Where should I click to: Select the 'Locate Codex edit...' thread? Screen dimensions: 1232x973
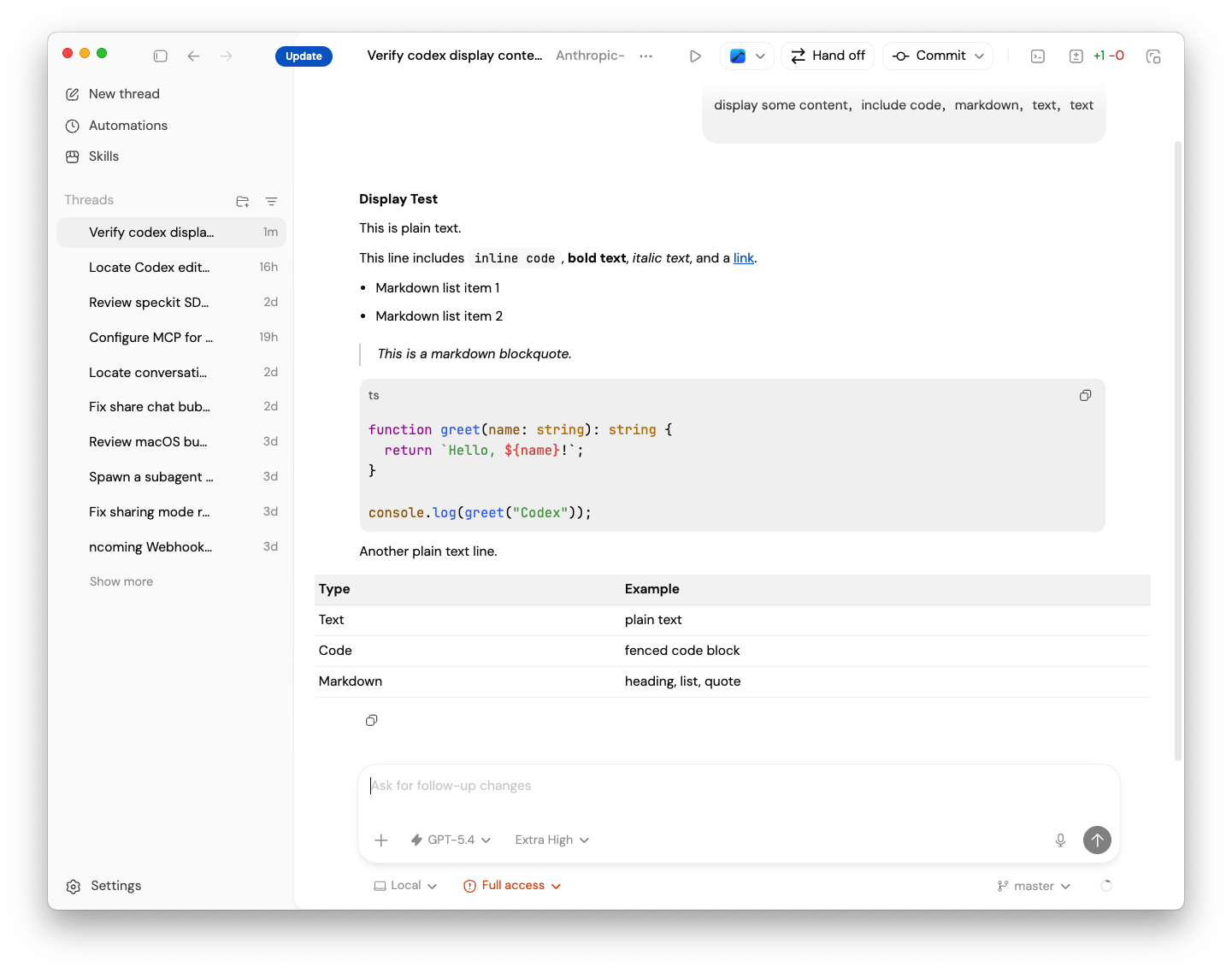(x=171, y=268)
